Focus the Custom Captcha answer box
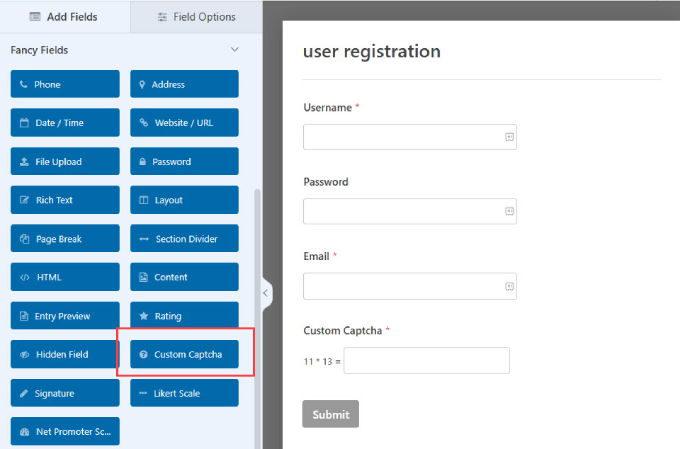 [426, 360]
